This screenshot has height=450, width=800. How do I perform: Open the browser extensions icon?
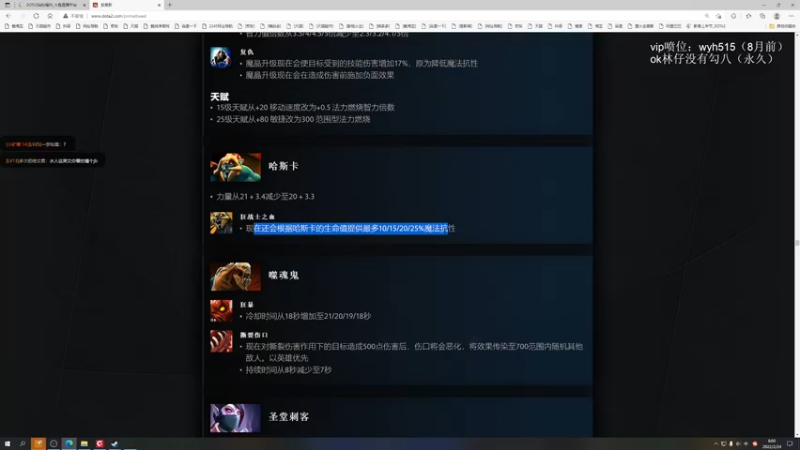733,16
